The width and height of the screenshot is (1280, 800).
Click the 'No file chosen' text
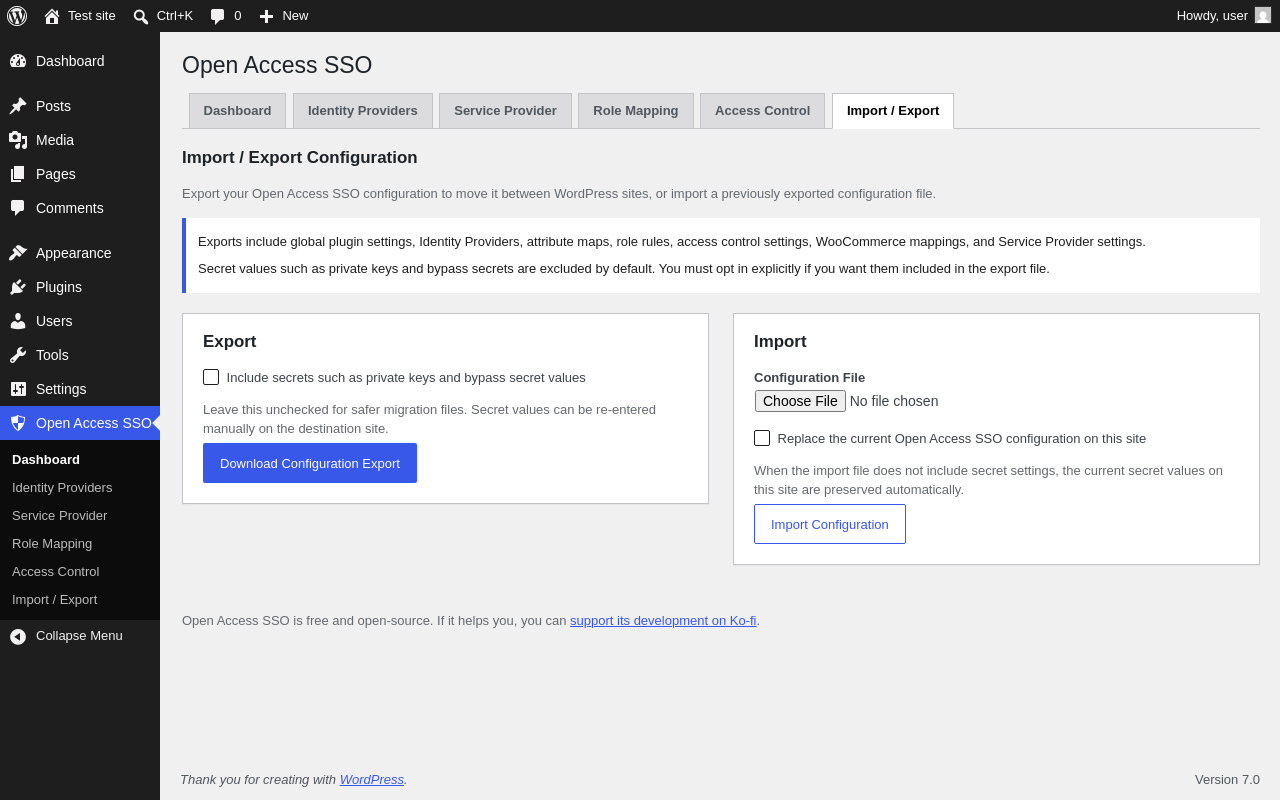[x=894, y=401]
